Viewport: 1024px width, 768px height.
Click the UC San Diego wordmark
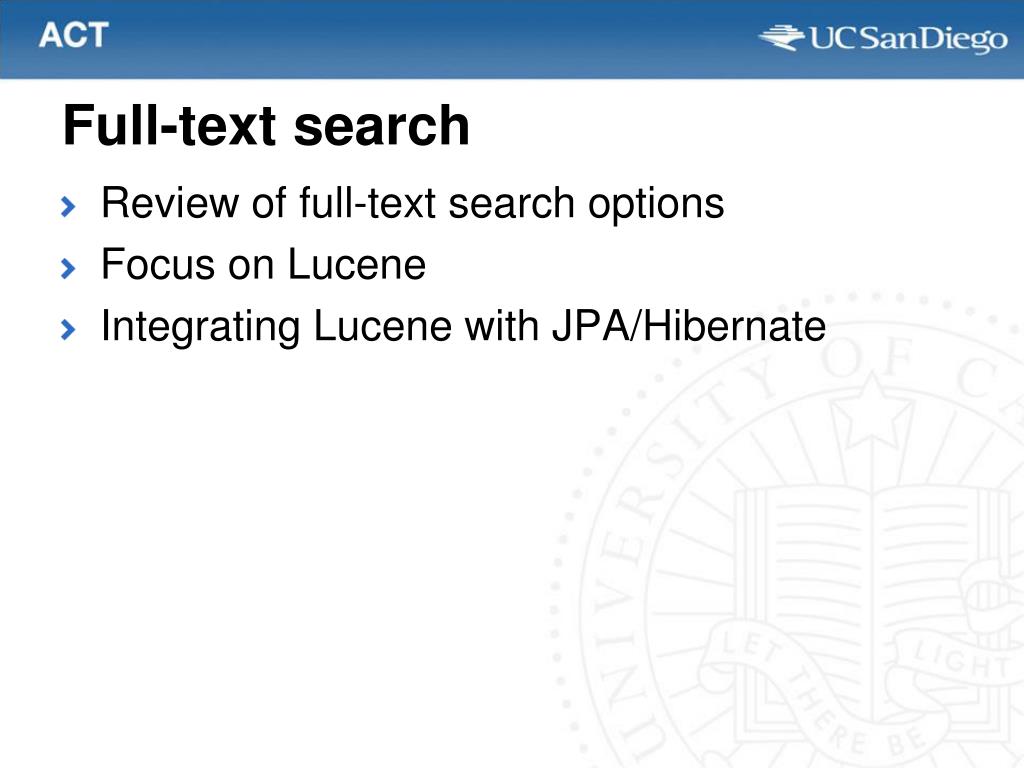pyautogui.click(x=908, y=39)
